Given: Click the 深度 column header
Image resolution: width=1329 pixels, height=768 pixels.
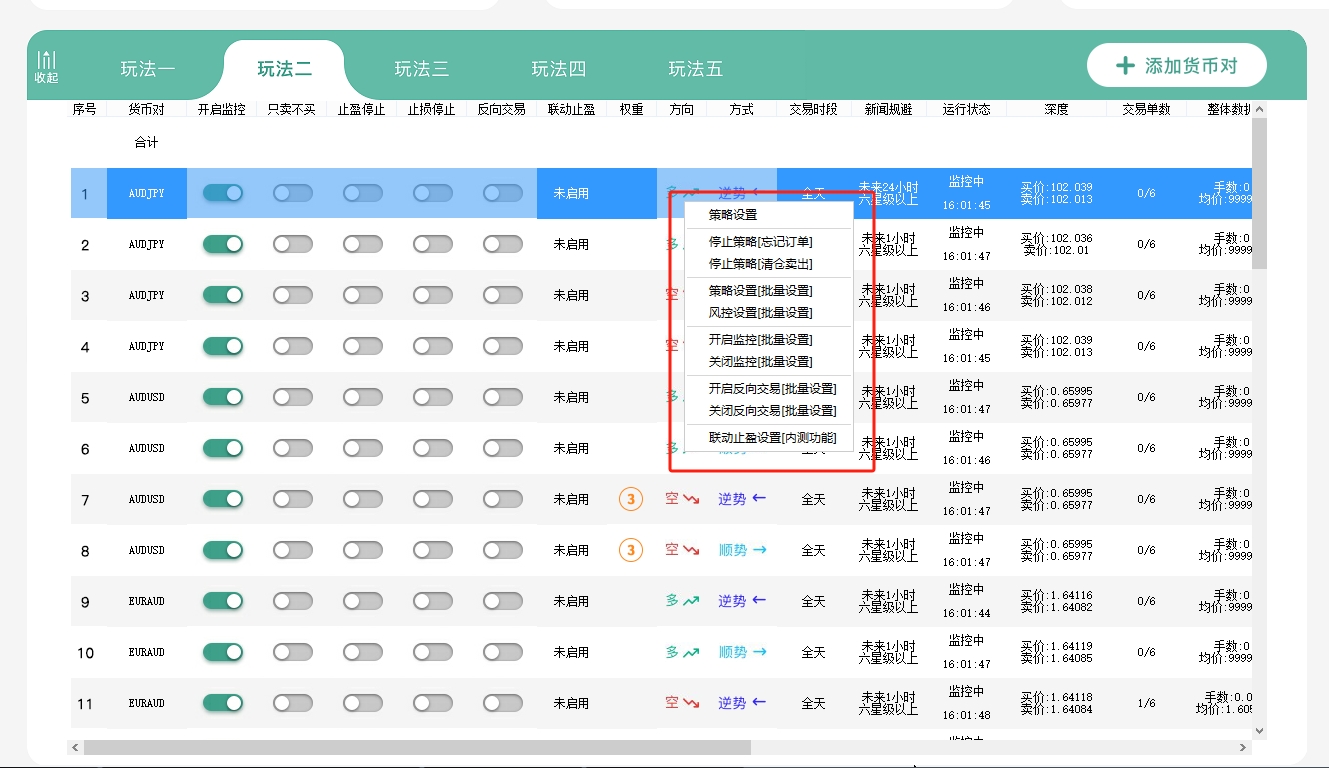Looking at the screenshot, I should 1056,109.
